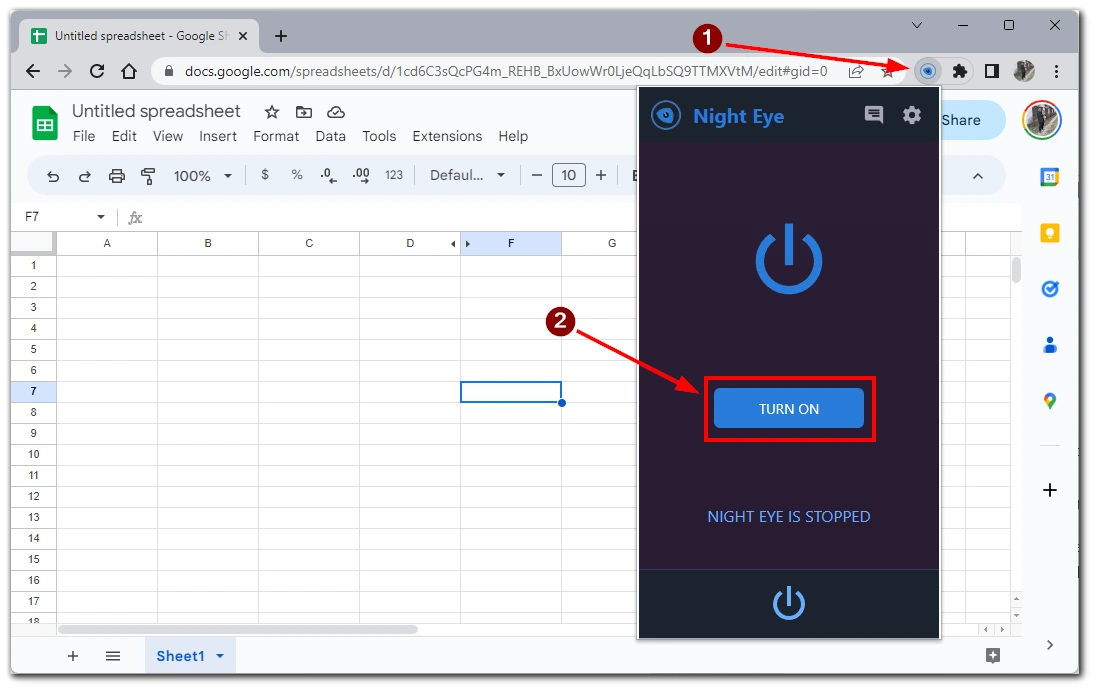
Task: Open a new Chrome tab
Action: [281, 36]
